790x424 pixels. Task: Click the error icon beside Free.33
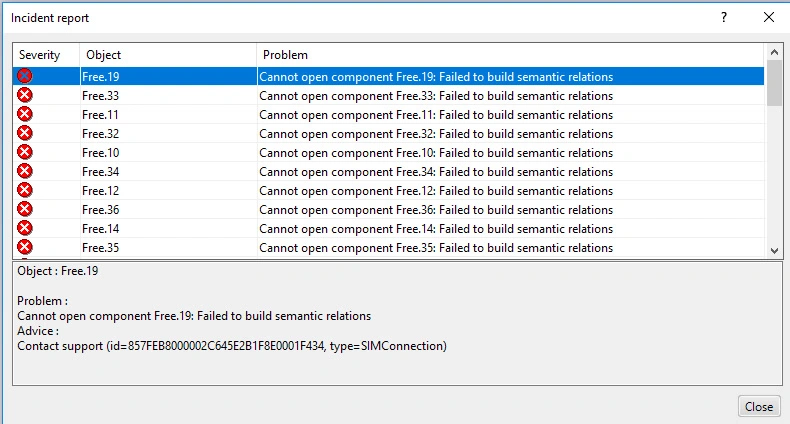coord(25,95)
